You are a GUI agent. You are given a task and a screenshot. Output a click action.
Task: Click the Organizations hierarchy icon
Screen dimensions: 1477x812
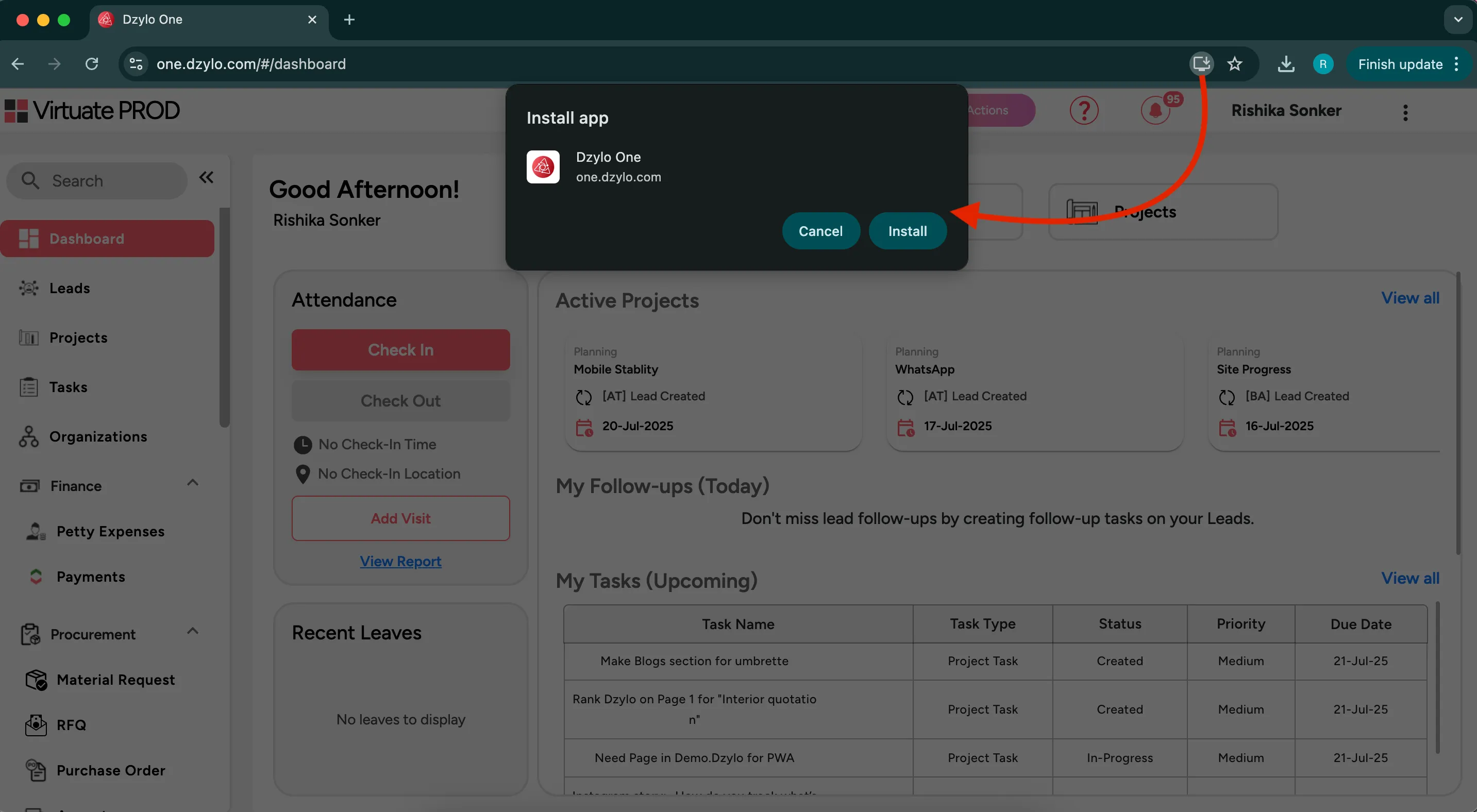[29, 436]
